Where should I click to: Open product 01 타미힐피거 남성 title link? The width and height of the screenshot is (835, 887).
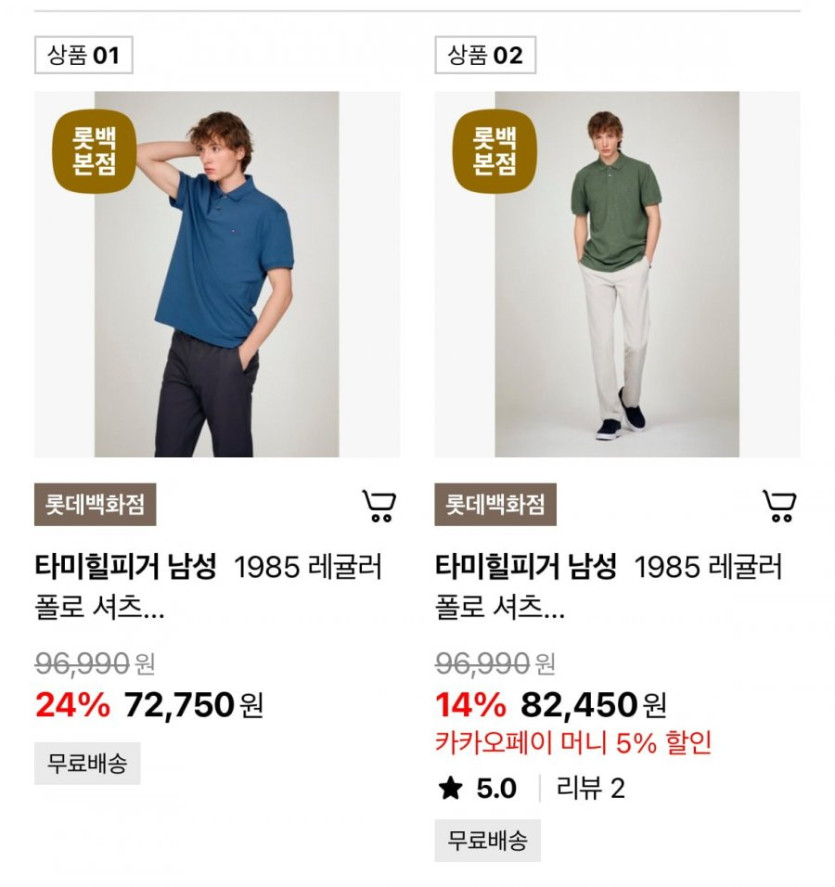[125, 568]
